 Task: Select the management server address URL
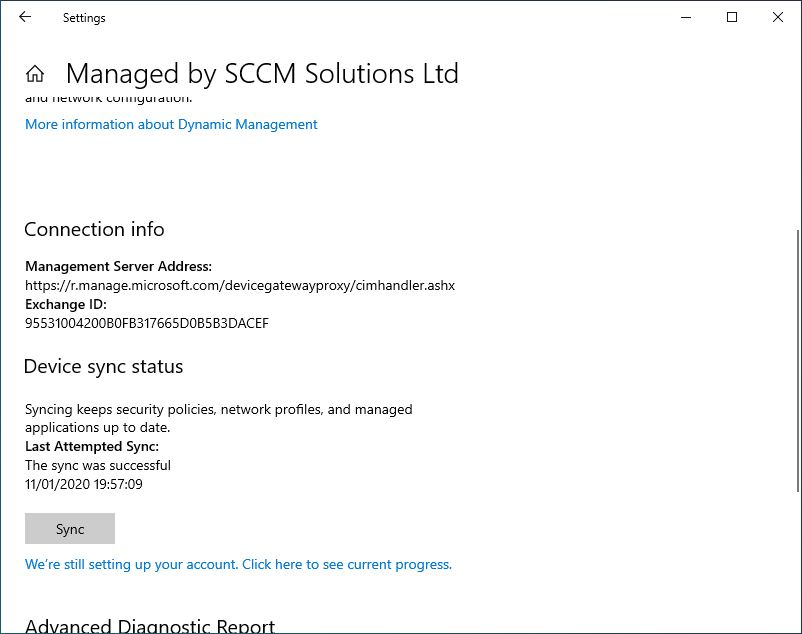tap(240, 285)
